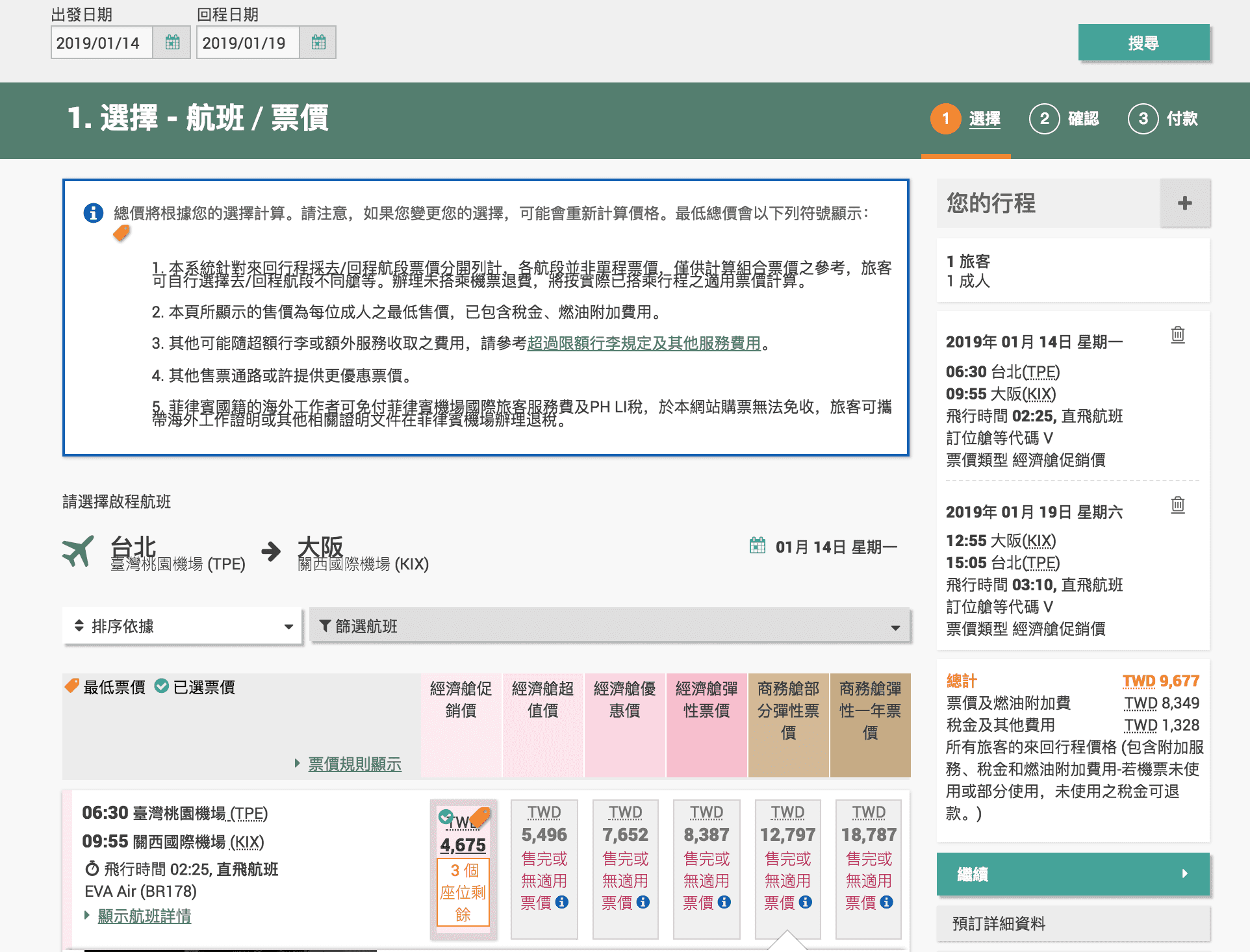Viewport: 1250px width, 952px height.
Task: Select the 經濟艙超值價 column header
Action: point(543,725)
